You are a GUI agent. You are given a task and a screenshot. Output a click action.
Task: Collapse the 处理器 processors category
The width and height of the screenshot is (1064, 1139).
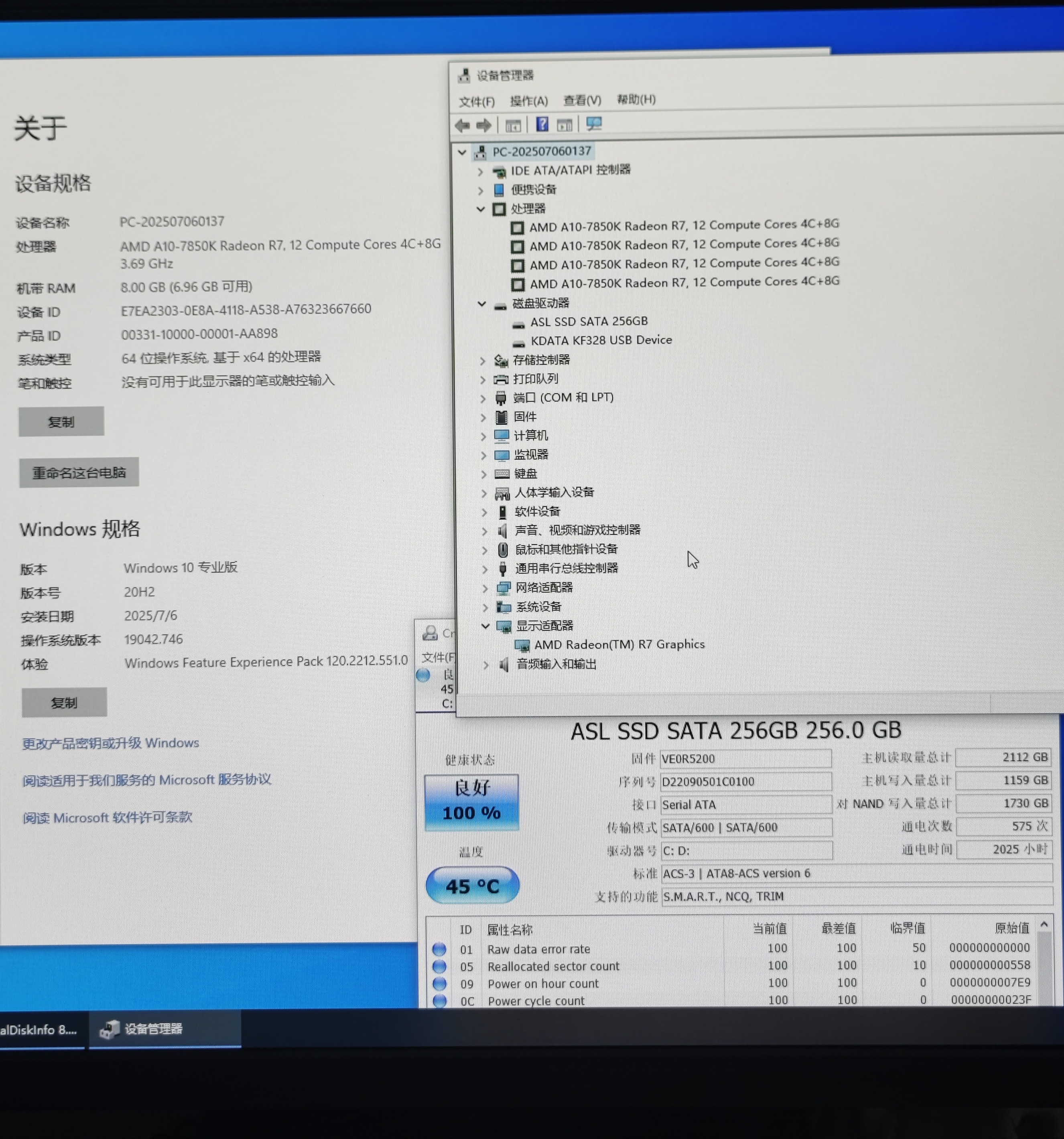[x=480, y=209]
